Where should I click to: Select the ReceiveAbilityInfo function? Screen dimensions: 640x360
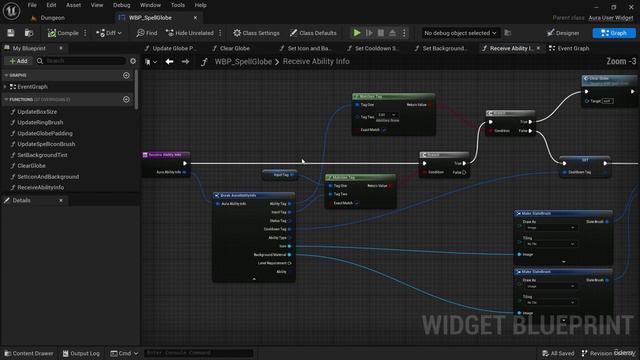click(x=40, y=187)
